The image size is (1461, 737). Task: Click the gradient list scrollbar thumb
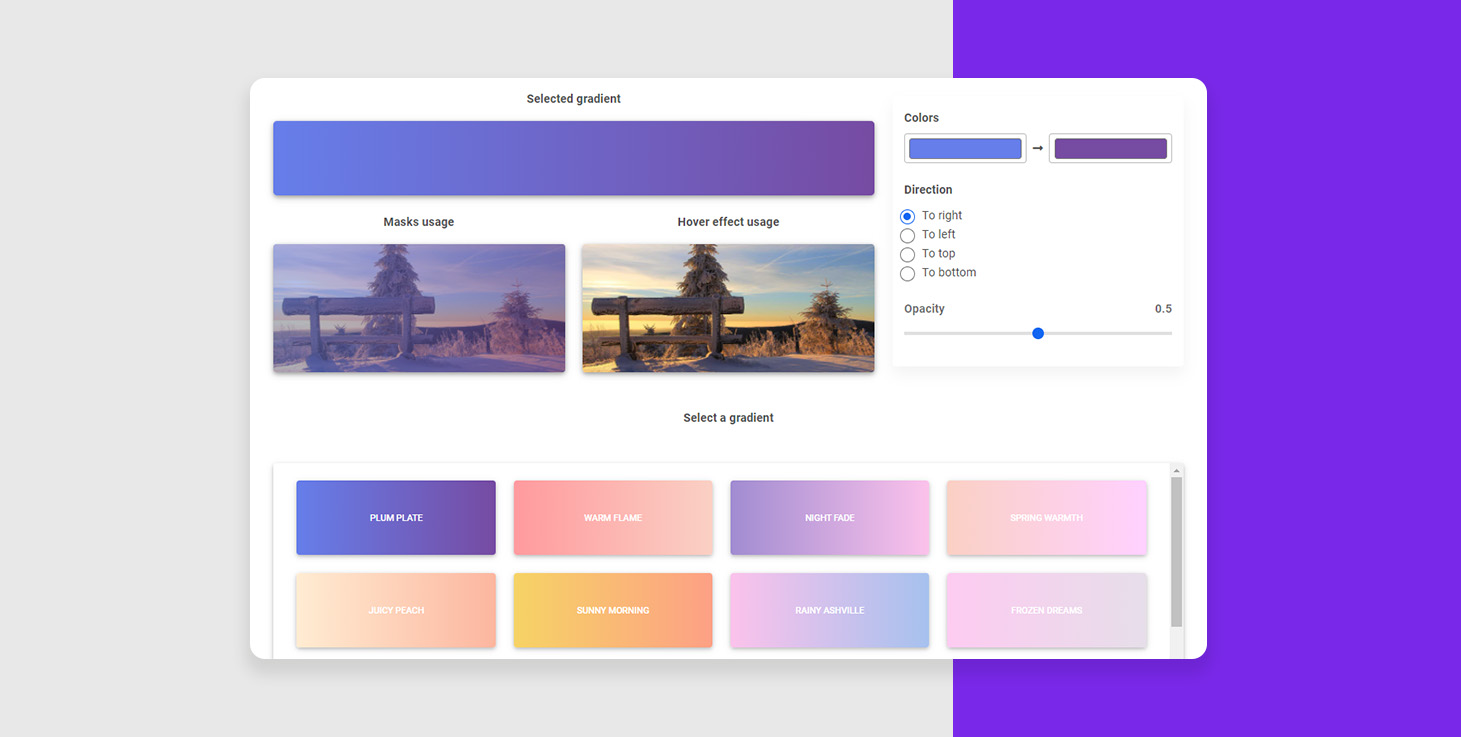tap(1177, 550)
